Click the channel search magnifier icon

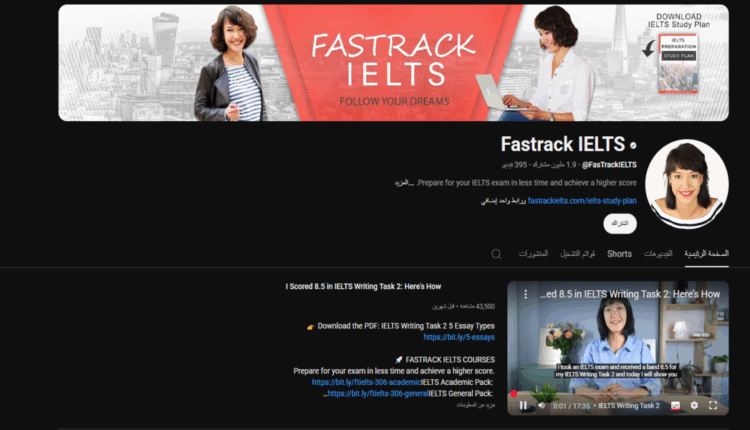pos(496,254)
